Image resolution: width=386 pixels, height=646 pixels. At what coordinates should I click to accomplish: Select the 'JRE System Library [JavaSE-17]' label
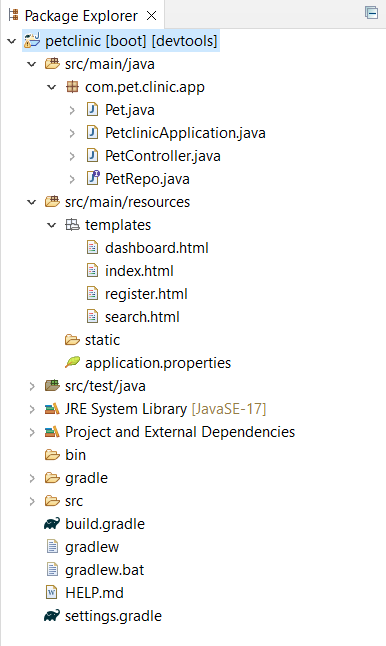(x=166, y=409)
